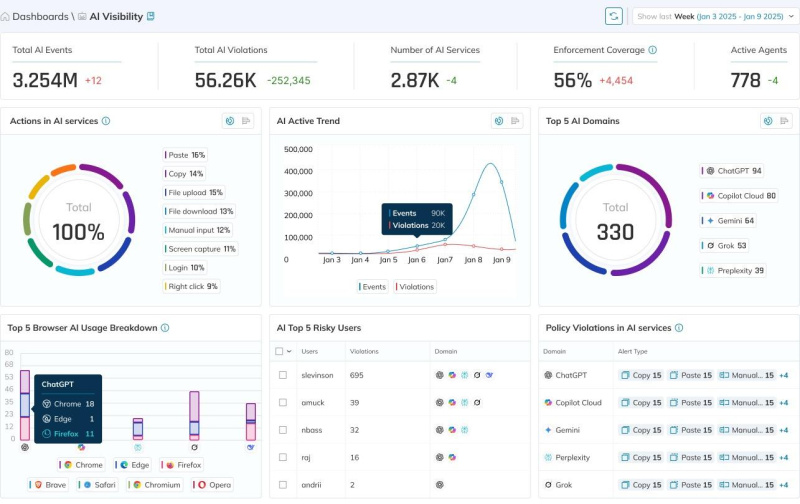
Task: Click the icon next to AI Visibility title
Action: point(151,16)
